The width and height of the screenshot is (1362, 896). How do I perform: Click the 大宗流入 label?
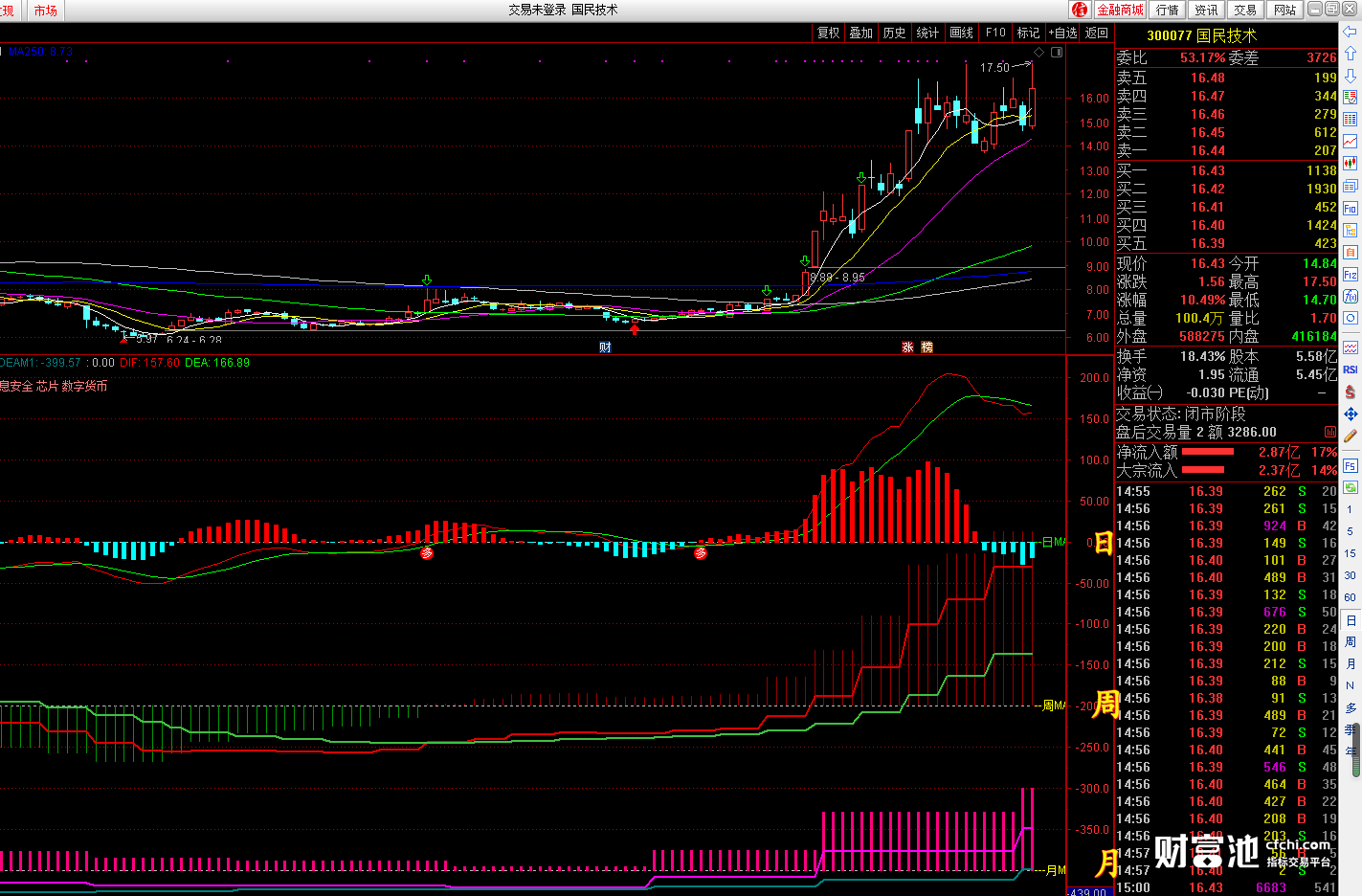(x=1147, y=470)
